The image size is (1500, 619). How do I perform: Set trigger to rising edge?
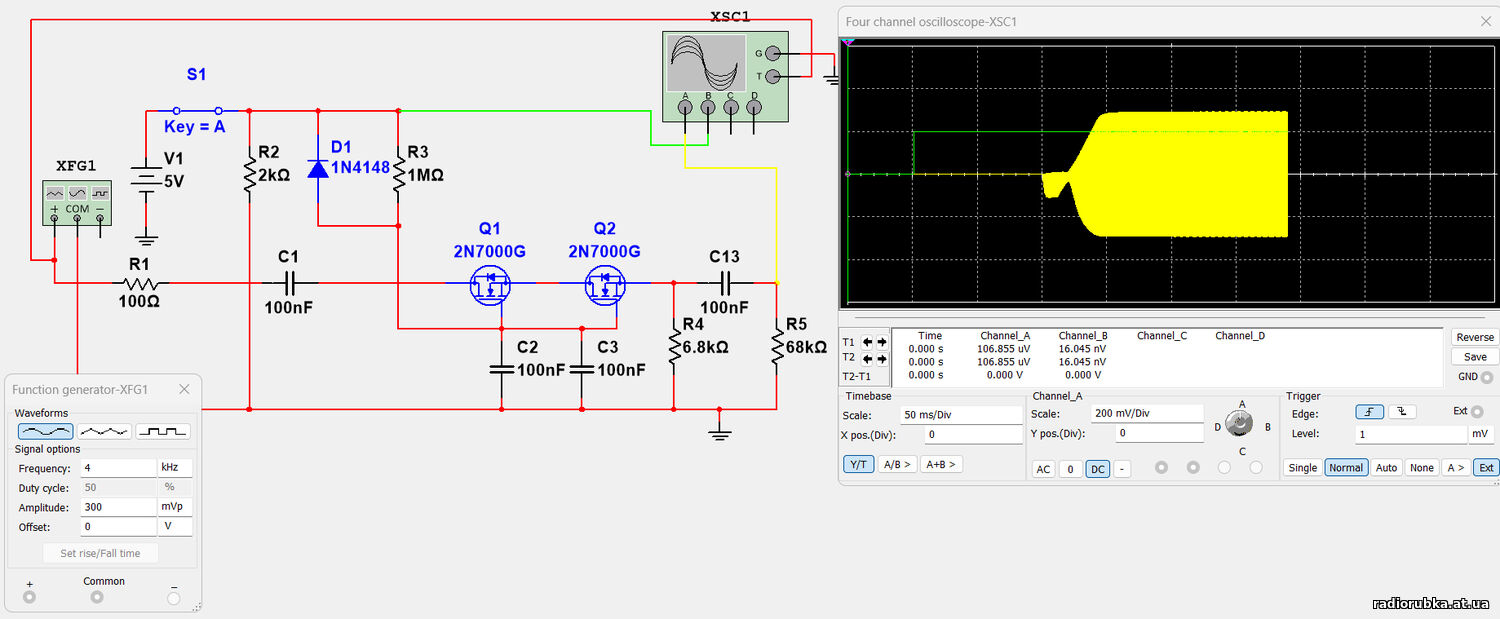point(1369,412)
